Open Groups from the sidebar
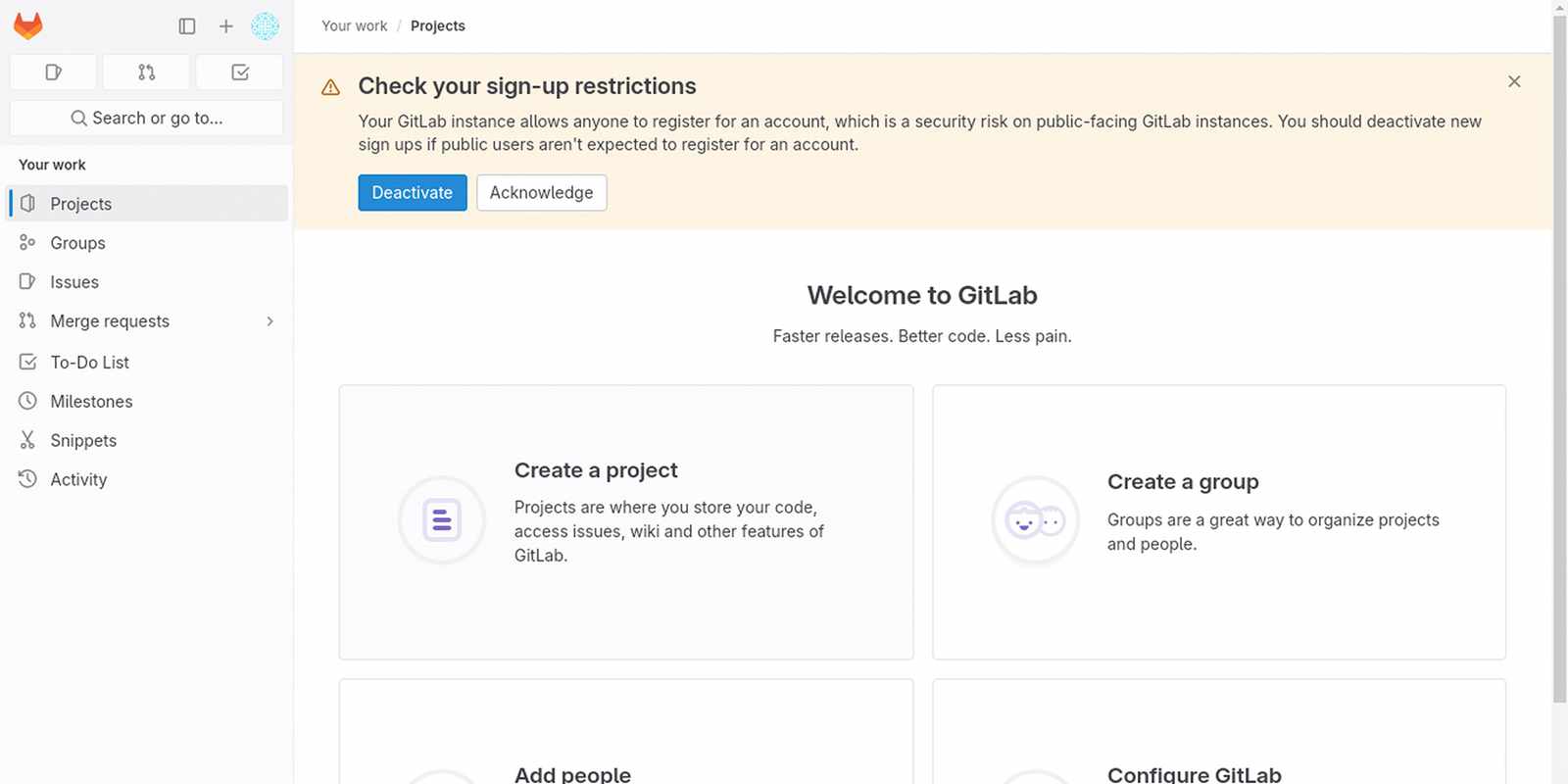This screenshot has width=1568, height=784. point(148,243)
